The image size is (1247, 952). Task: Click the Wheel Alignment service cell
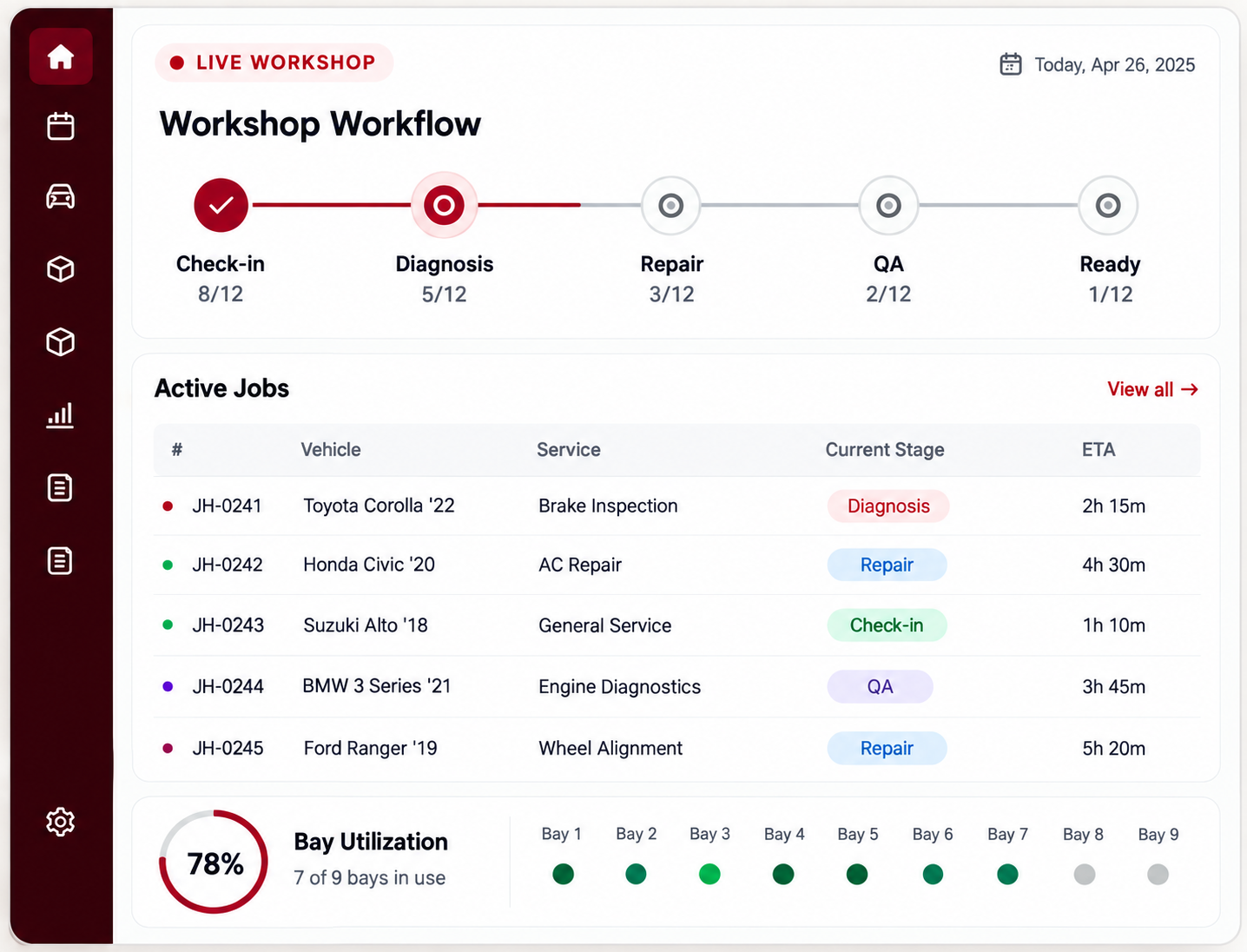(610, 749)
